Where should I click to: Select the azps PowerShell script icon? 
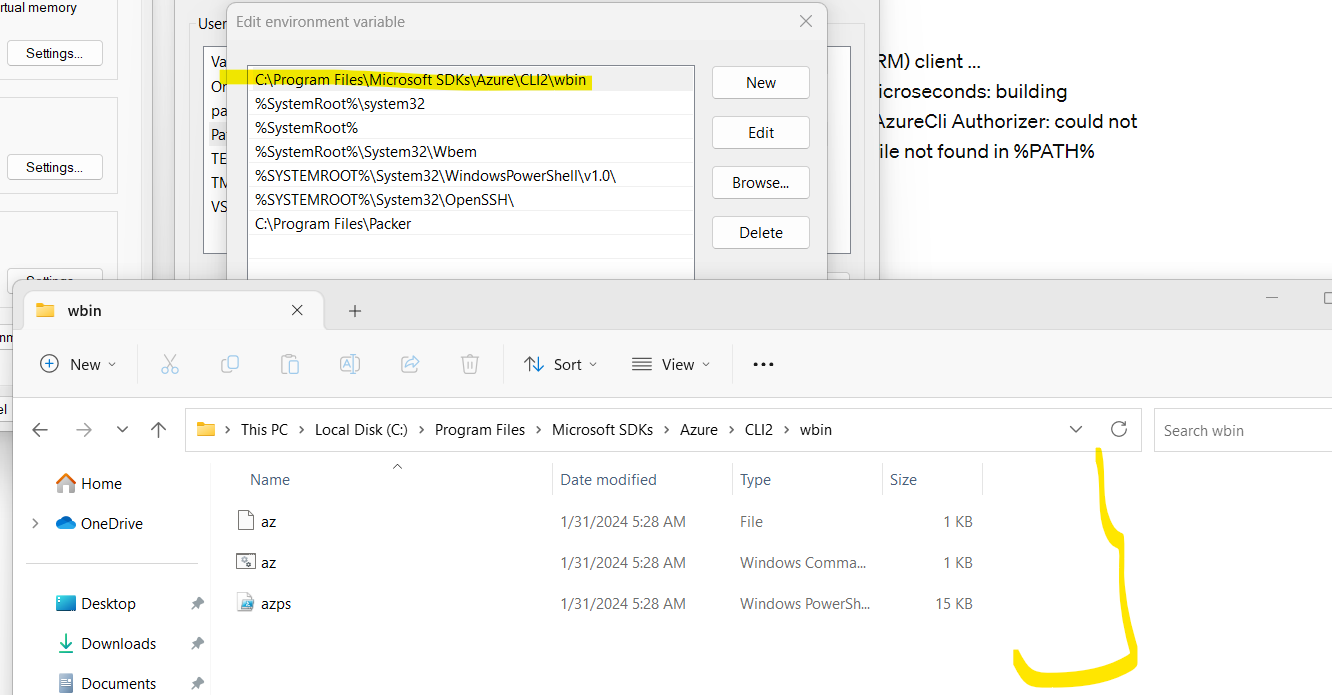click(246, 602)
